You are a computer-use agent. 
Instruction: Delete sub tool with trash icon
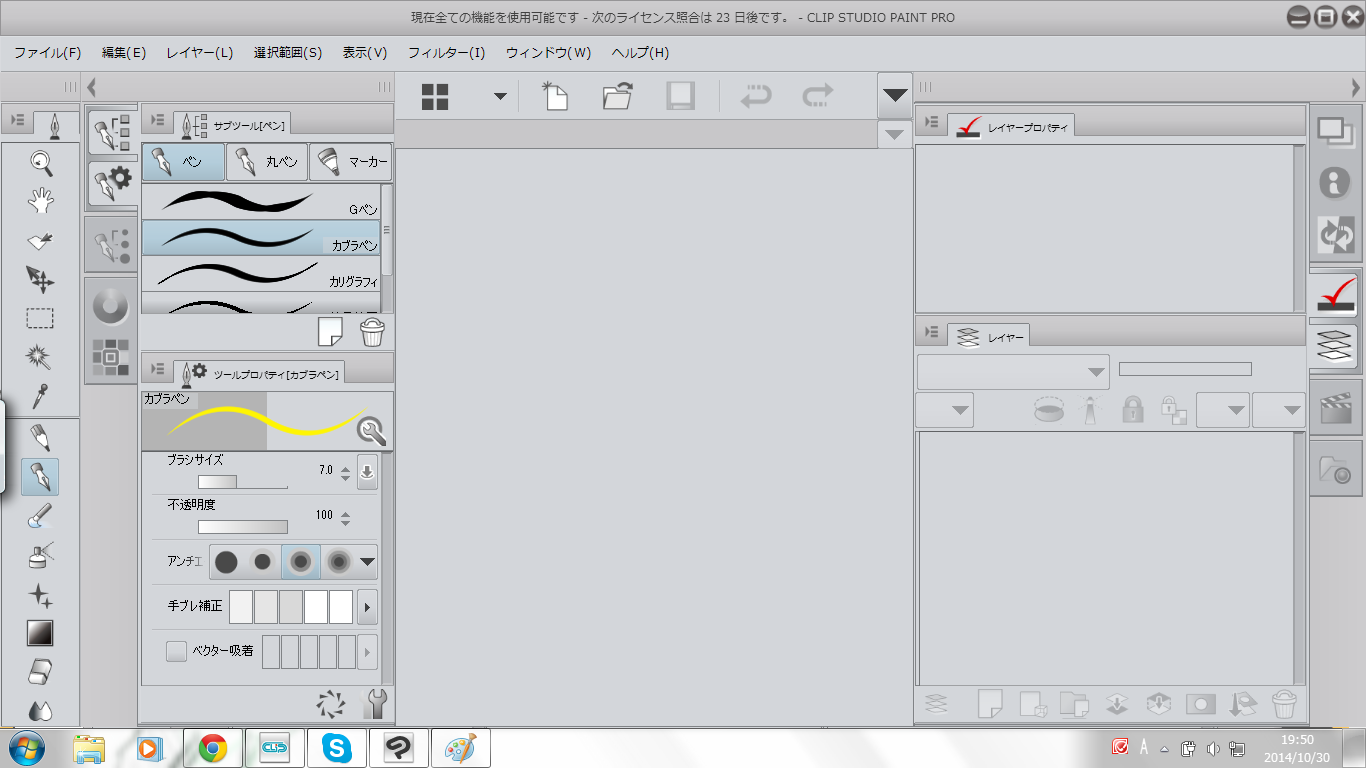pyautogui.click(x=372, y=332)
